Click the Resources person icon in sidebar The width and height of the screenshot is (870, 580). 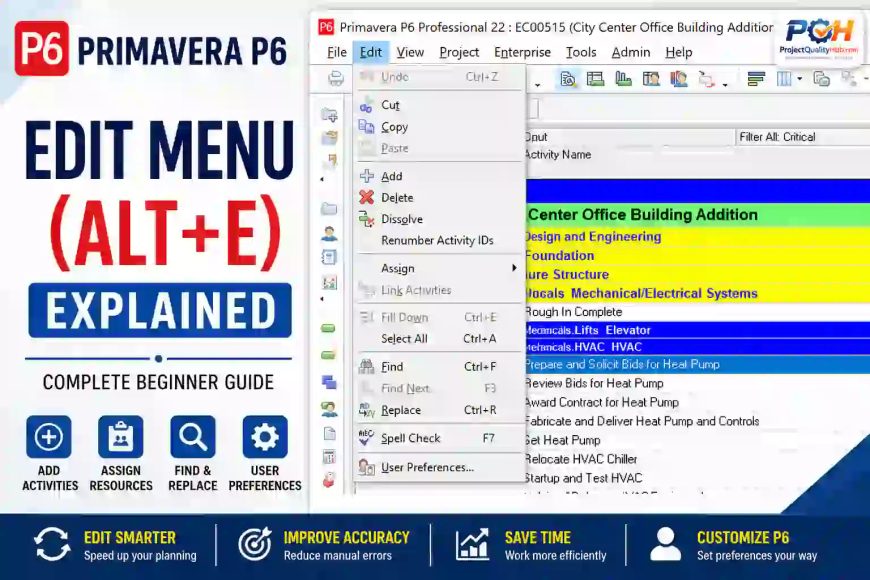pos(329,233)
